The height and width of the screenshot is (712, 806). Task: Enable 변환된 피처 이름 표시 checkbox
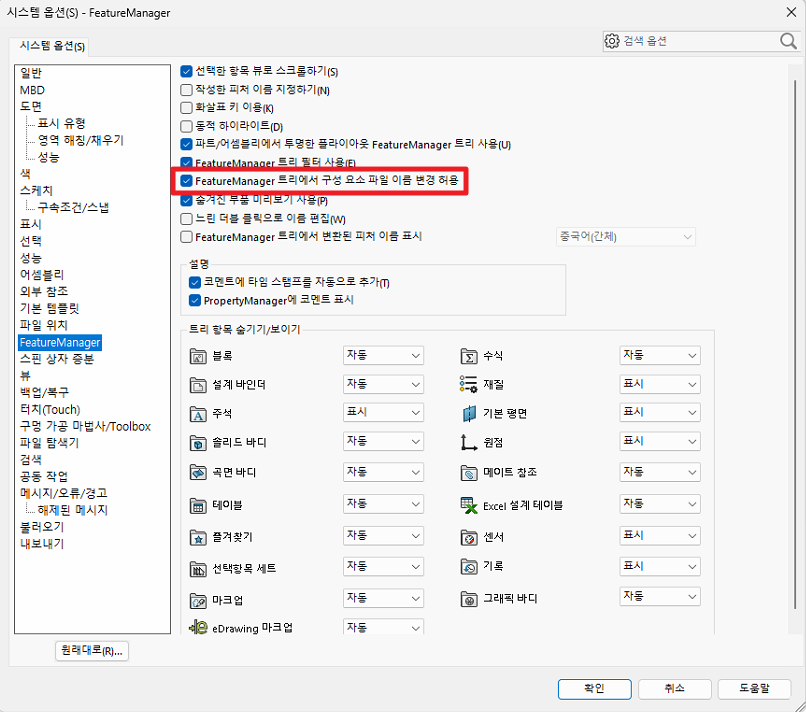pyautogui.click(x=186, y=237)
